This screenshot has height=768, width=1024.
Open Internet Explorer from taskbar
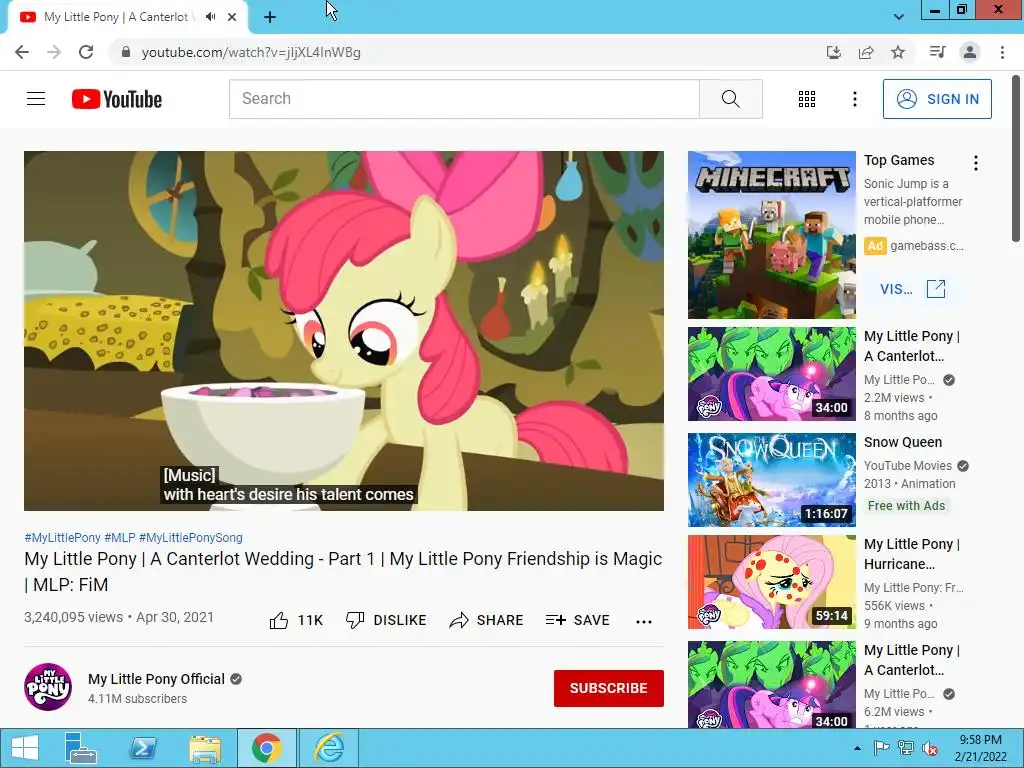(x=329, y=748)
